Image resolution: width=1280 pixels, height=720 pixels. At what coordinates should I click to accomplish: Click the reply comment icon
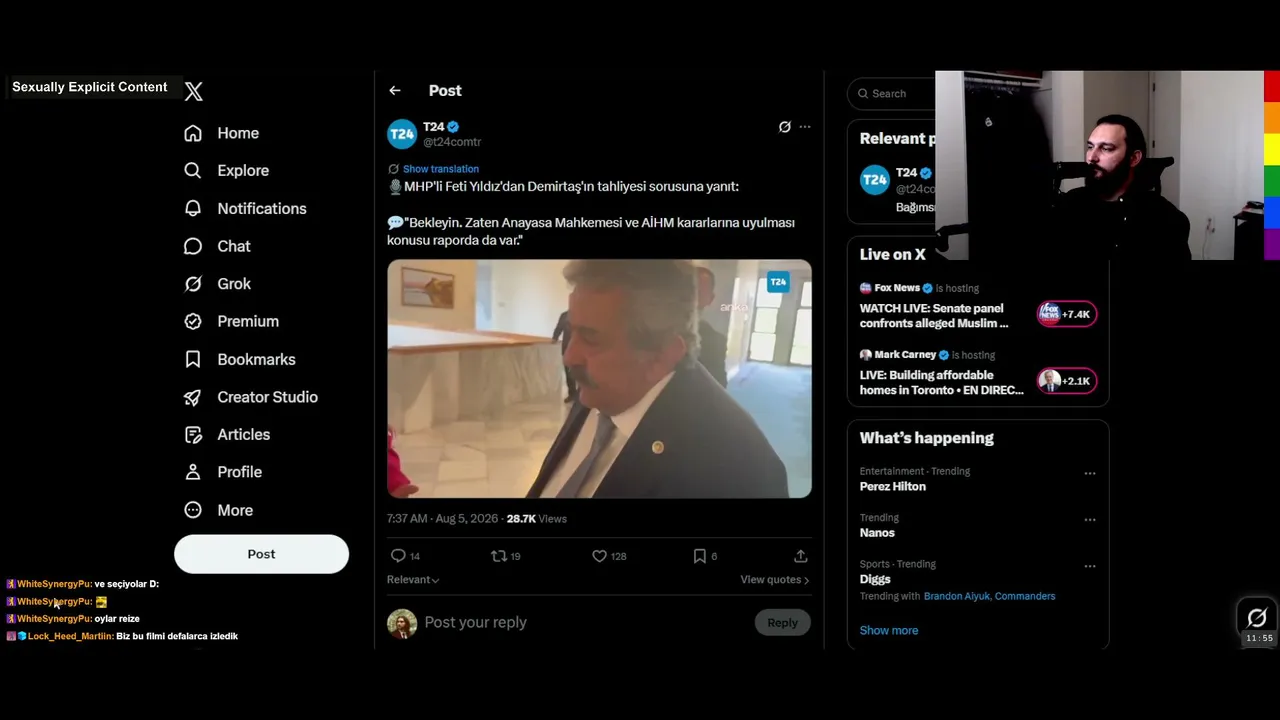click(398, 556)
